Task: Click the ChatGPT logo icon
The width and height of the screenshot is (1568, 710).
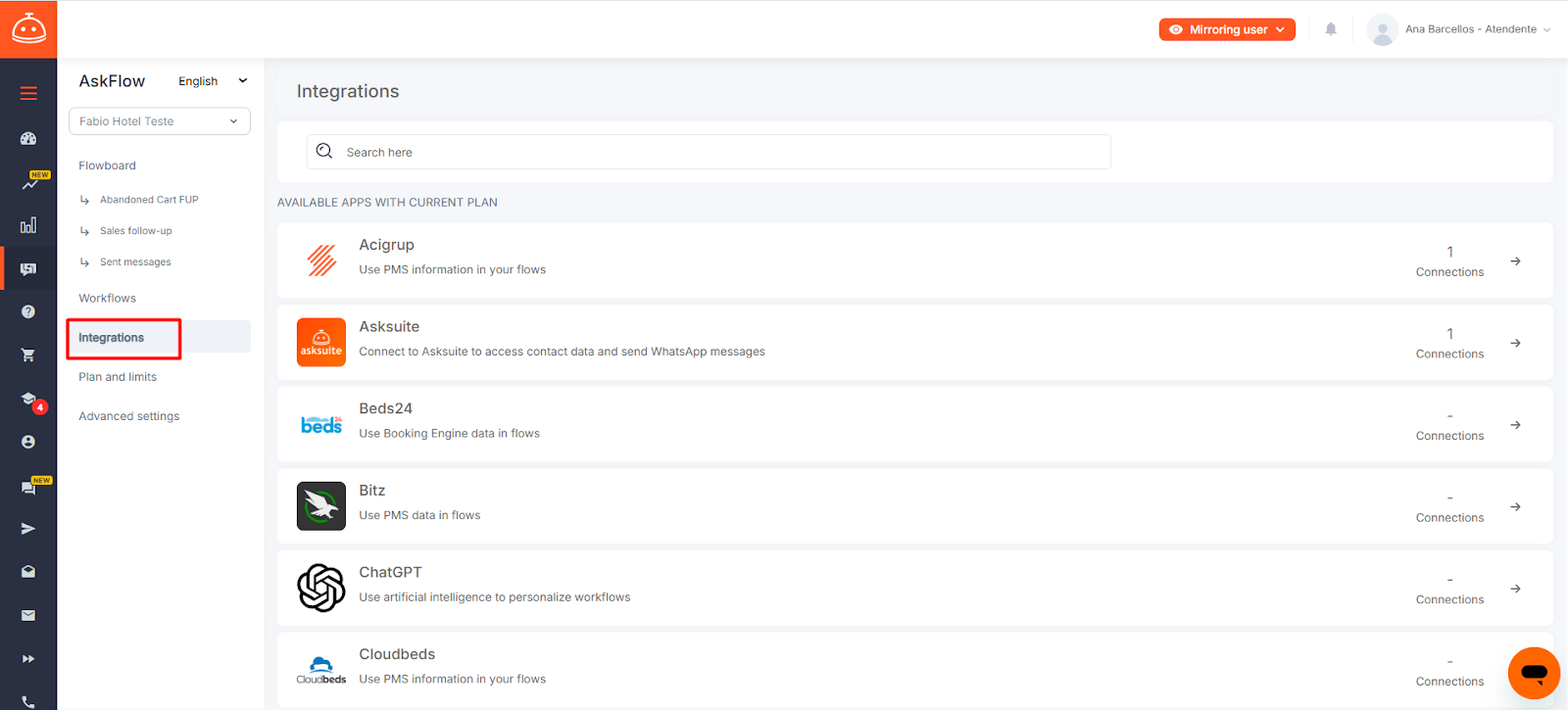Action: pyautogui.click(x=321, y=588)
